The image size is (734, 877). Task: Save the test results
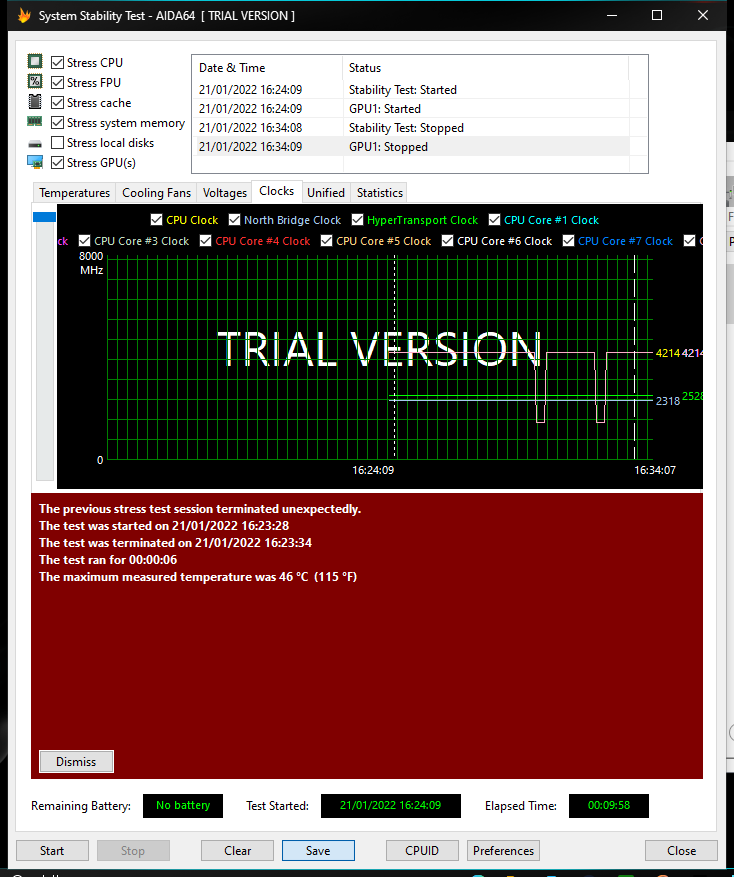(318, 850)
